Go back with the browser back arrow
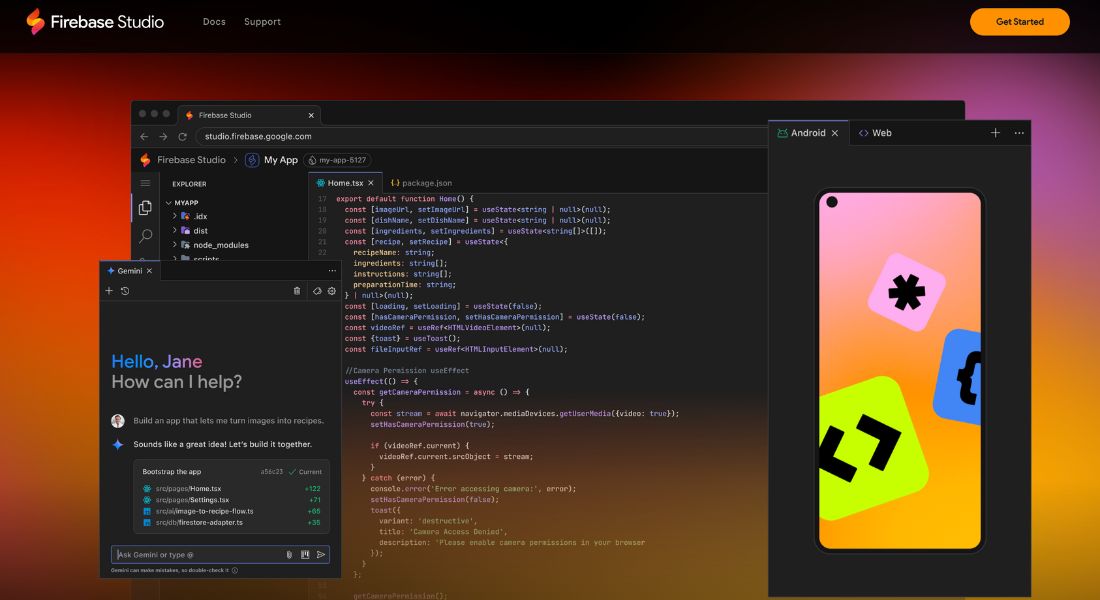Viewport: 1100px width, 600px height. (x=144, y=137)
